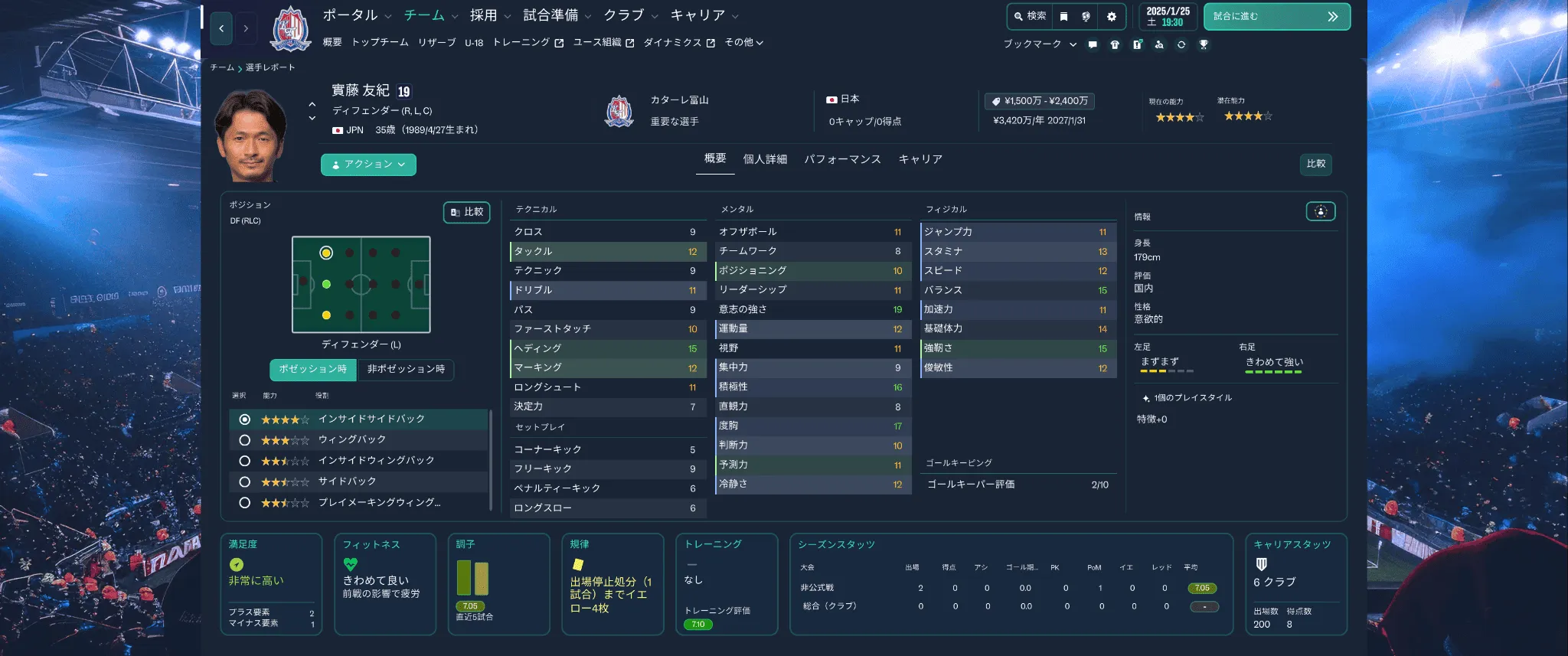Open the クラブ menu dropdown

click(631, 15)
